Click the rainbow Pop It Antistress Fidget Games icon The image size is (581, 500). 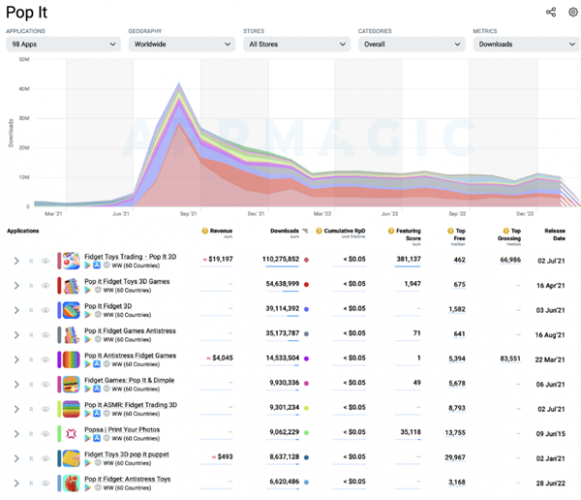point(71,360)
